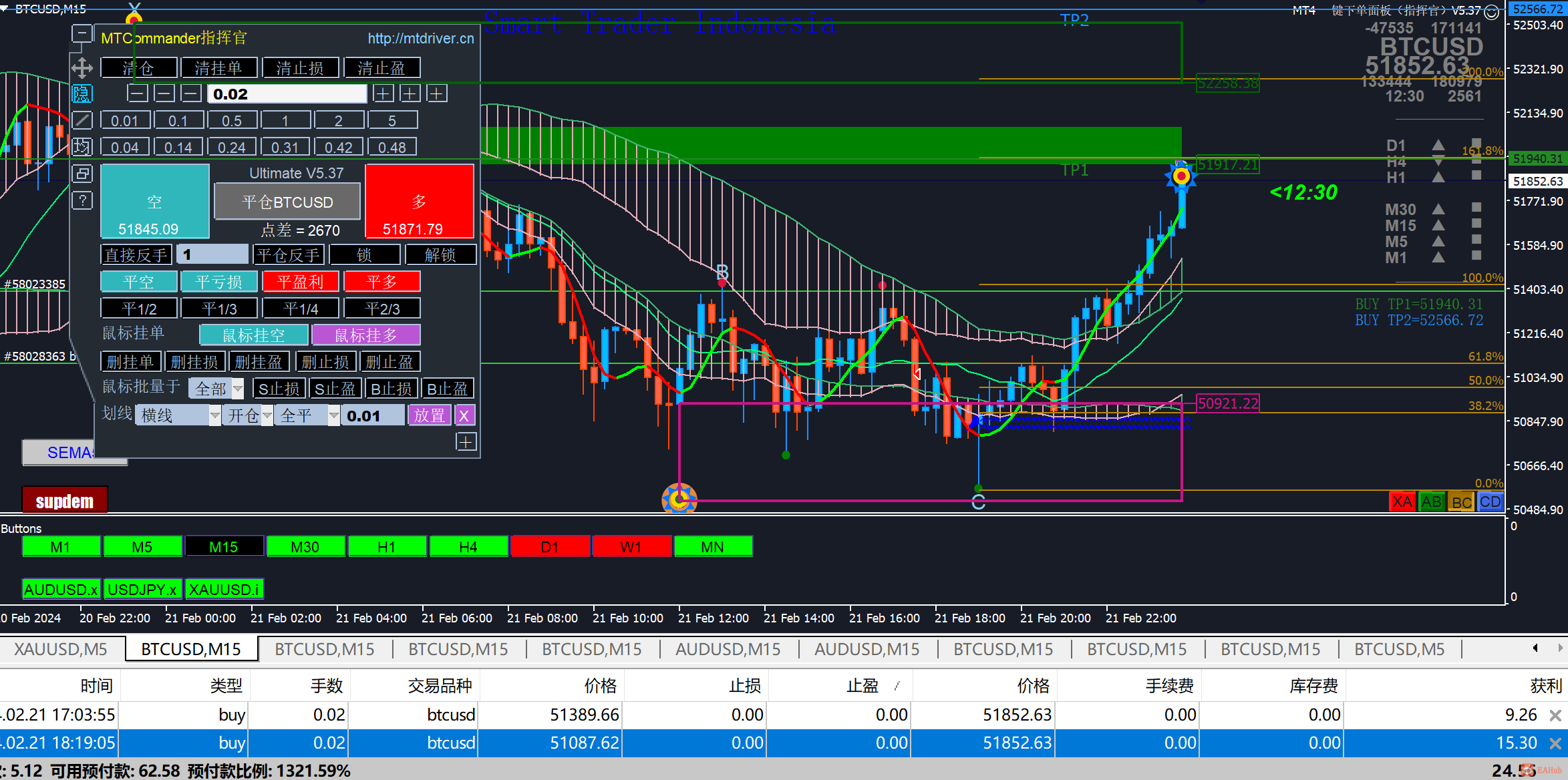Switch to the XAUUSD,M5 chart tab
Viewport: 1568px width, 780px height.
(x=61, y=649)
